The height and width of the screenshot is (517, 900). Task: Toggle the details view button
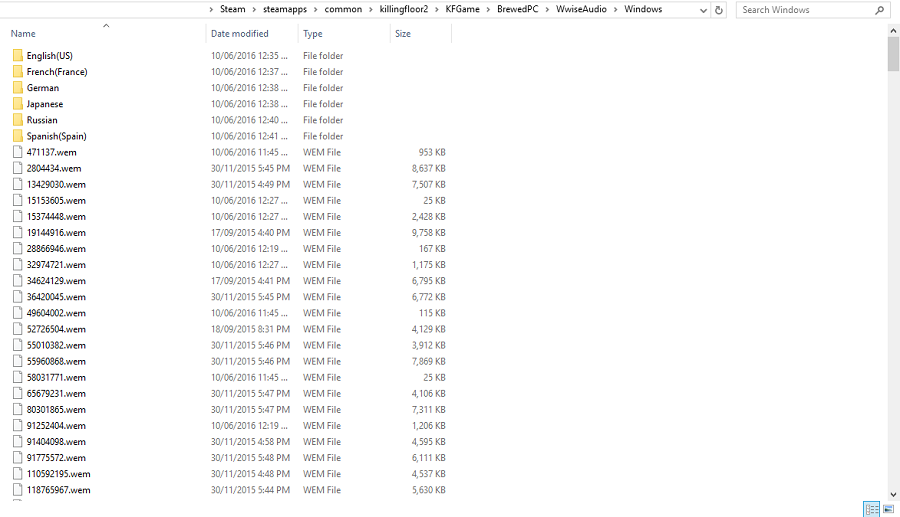pyautogui.click(x=871, y=509)
